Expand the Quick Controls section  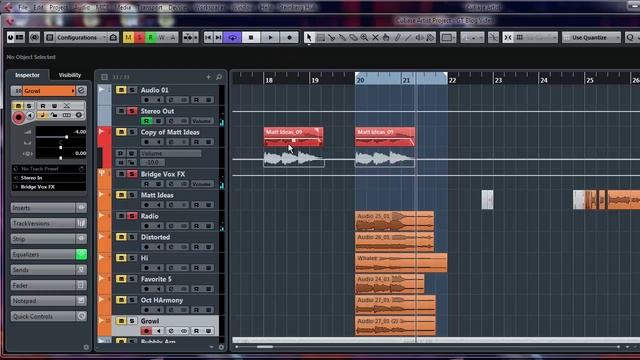49,316
